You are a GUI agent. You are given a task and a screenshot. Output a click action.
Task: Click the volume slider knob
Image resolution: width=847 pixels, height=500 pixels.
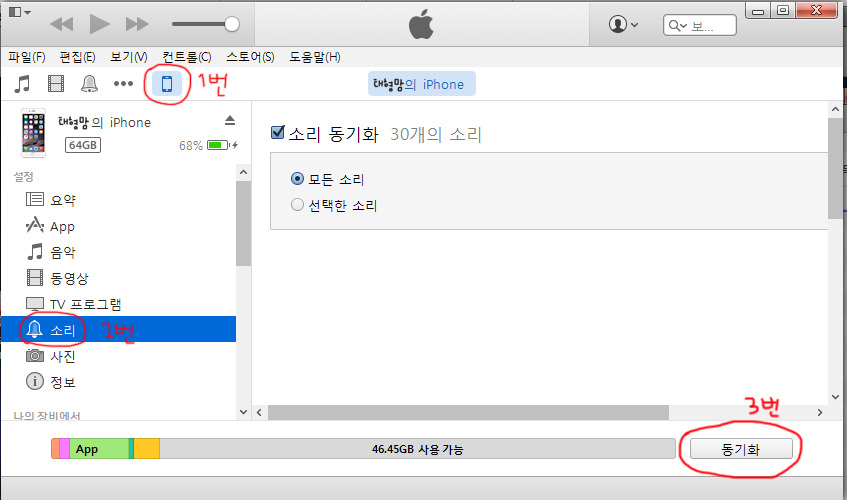tap(232, 24)
